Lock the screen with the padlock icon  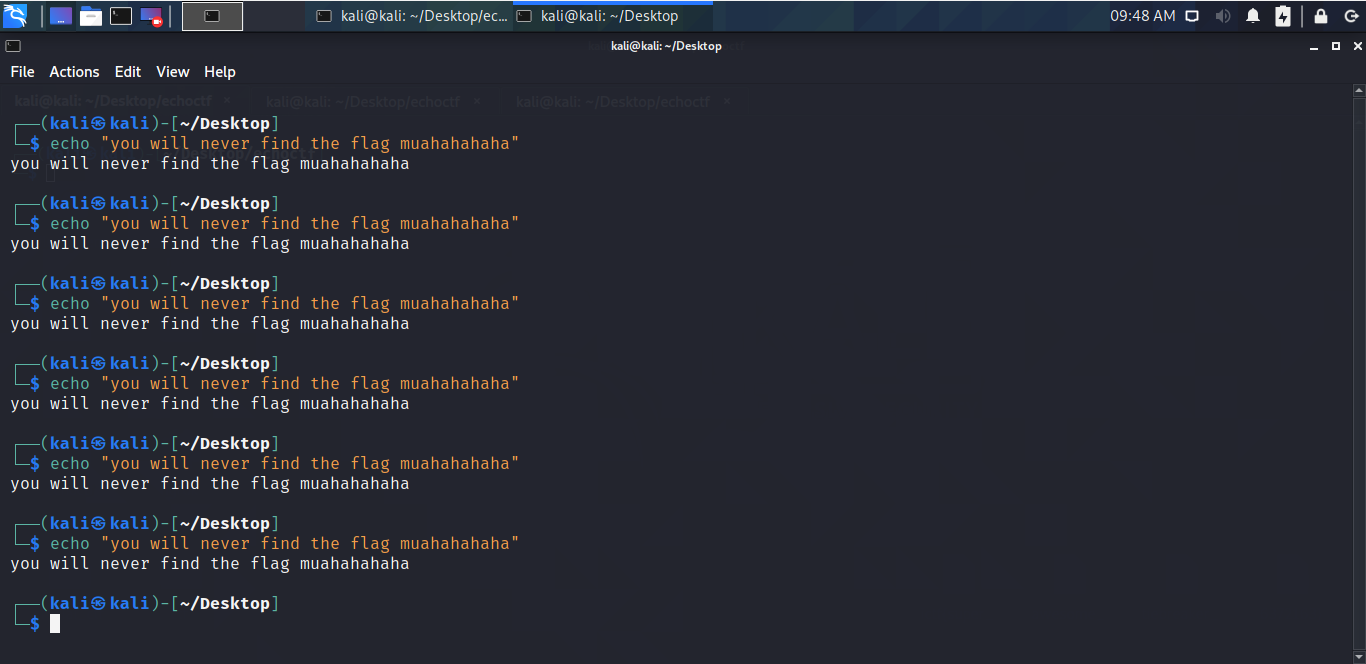pyautogui.click(x=1321, y=16)
